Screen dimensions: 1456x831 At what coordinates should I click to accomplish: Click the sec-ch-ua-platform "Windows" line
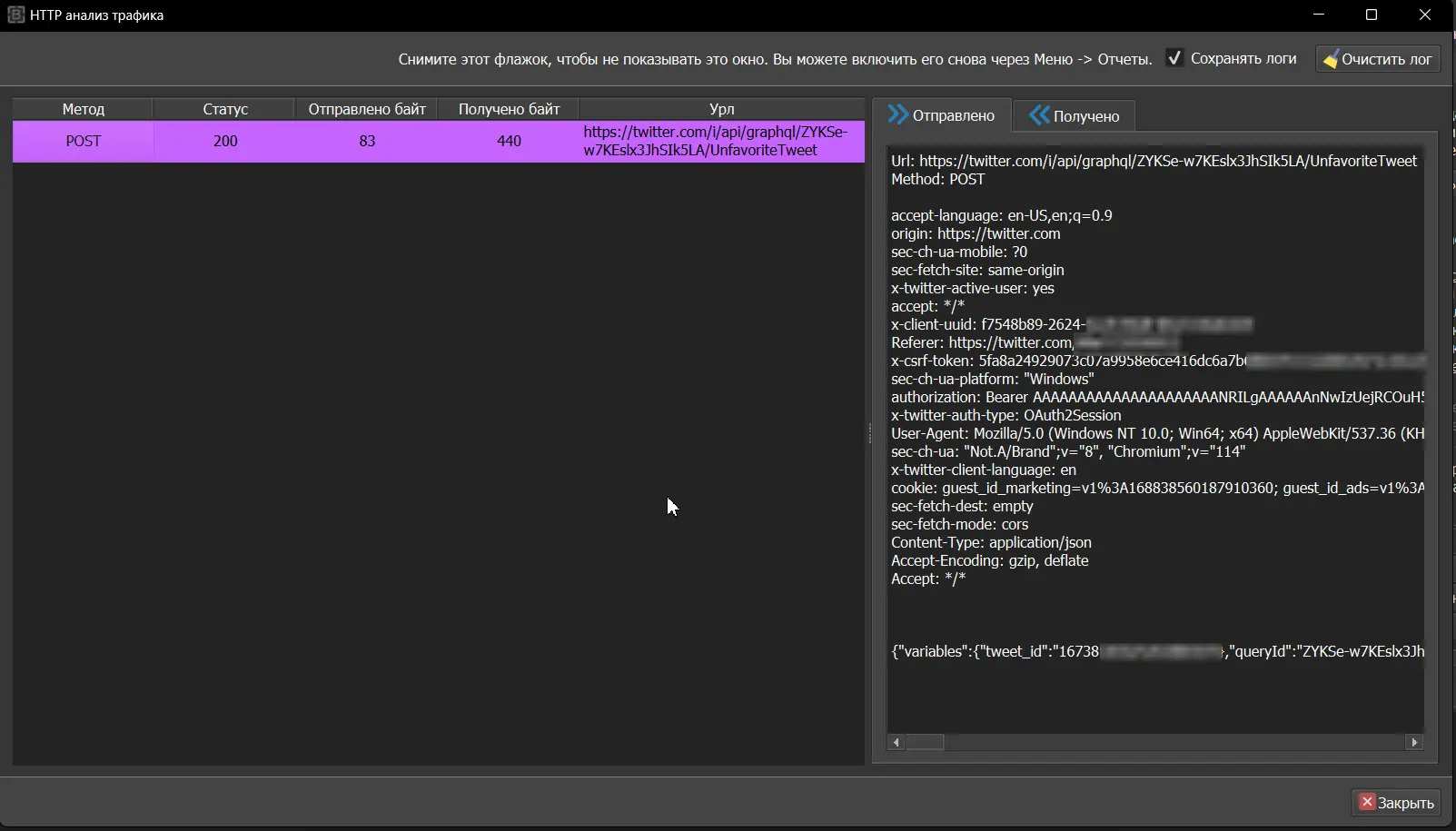pyautogui.click(x=993, y=379)
